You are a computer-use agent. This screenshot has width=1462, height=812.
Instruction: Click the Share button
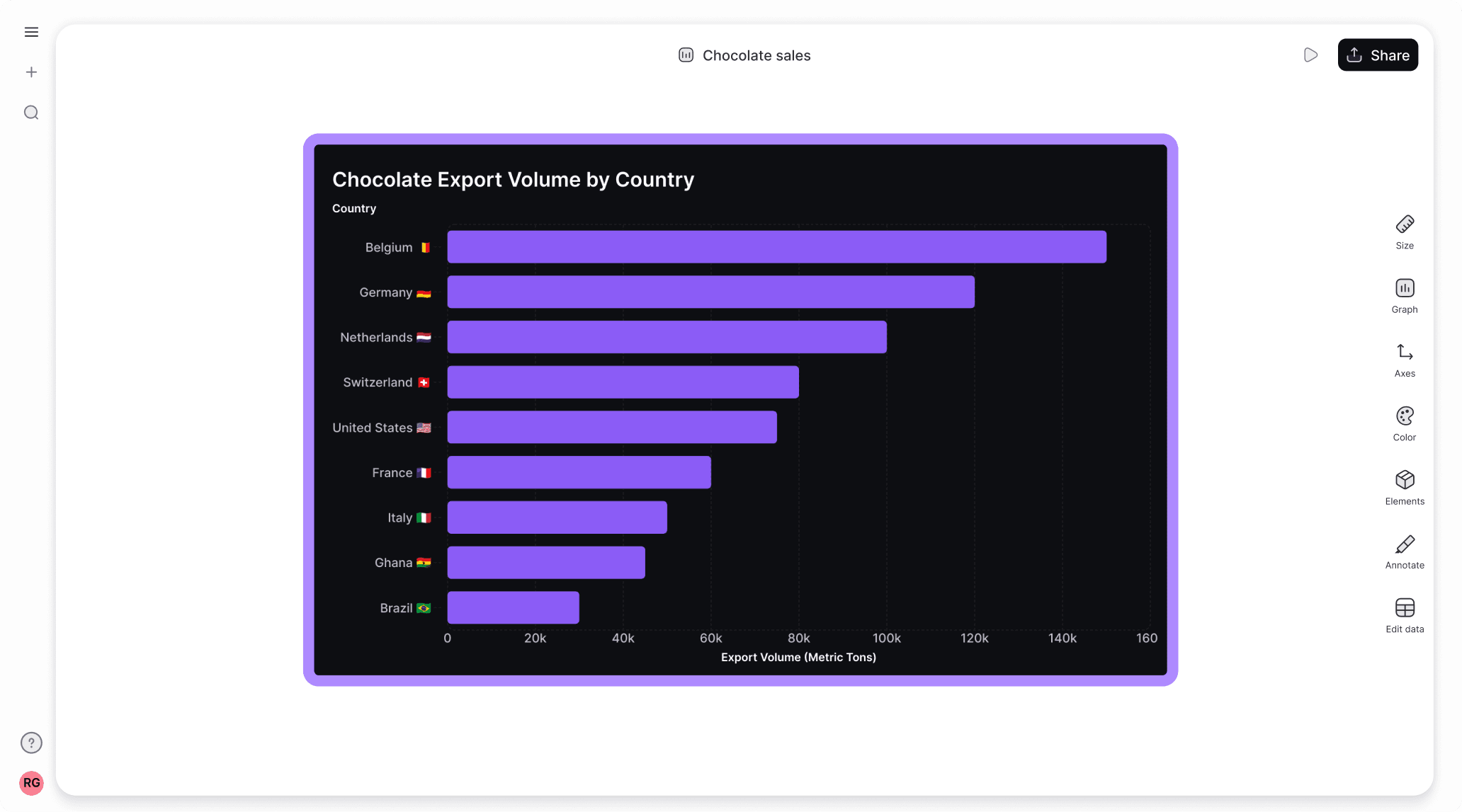1377,55
